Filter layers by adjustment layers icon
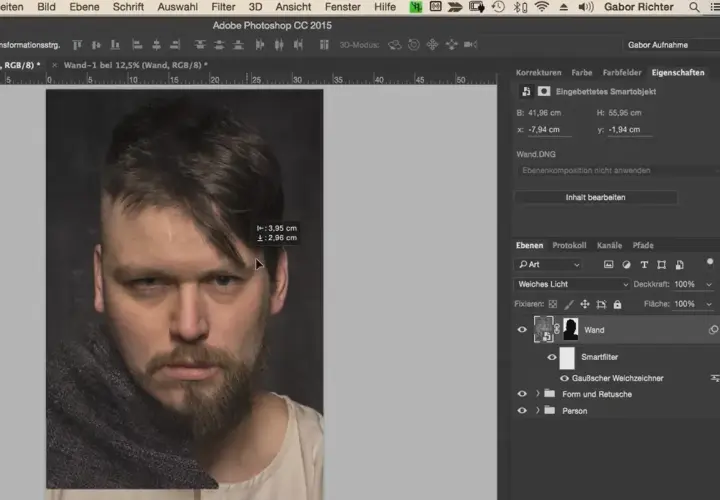 626,264
